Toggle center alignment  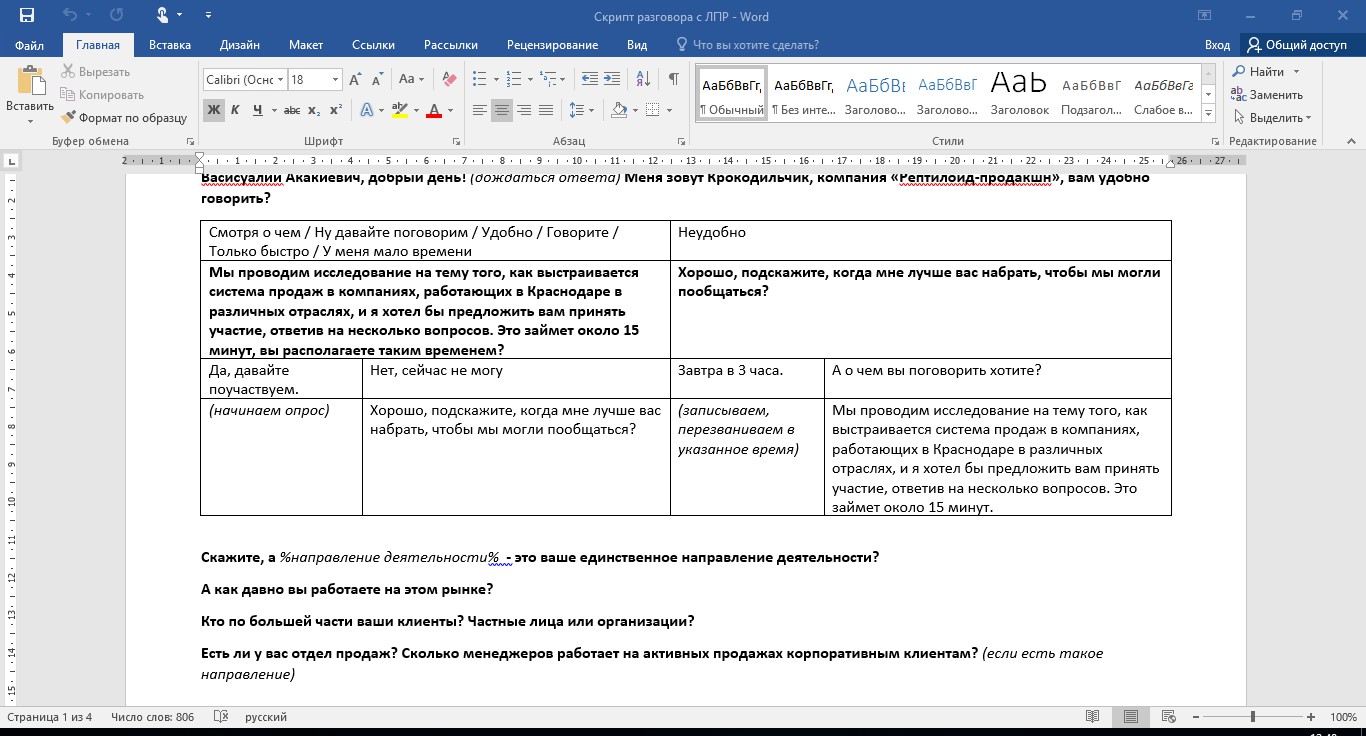502,110
